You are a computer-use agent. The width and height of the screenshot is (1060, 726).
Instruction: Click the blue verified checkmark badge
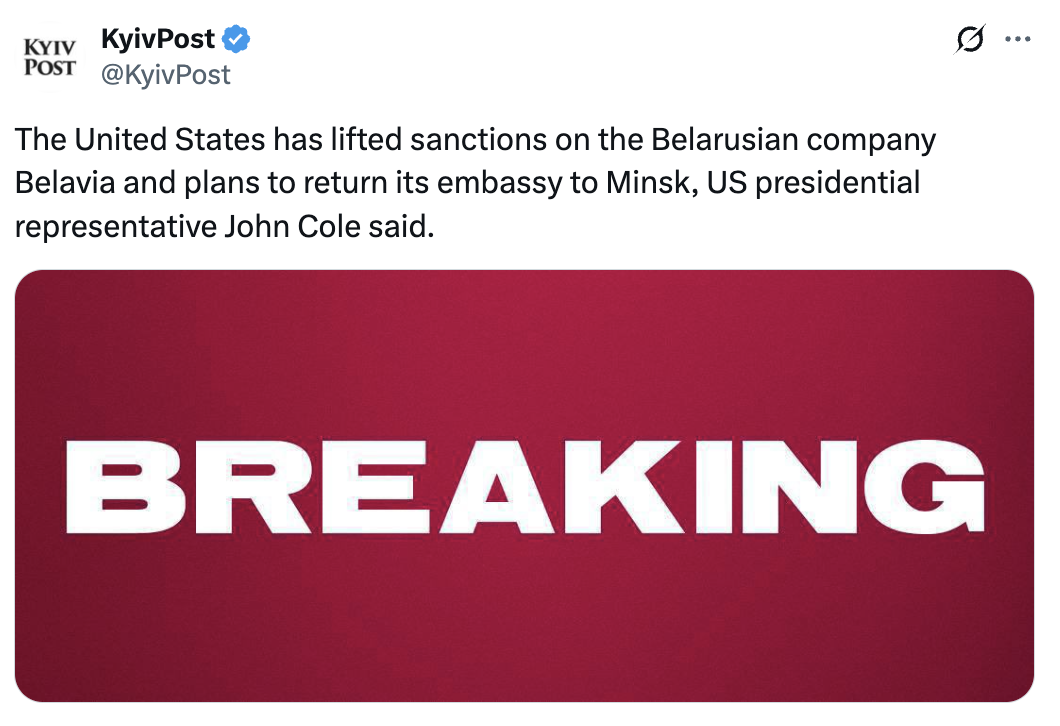click(237, 39)
